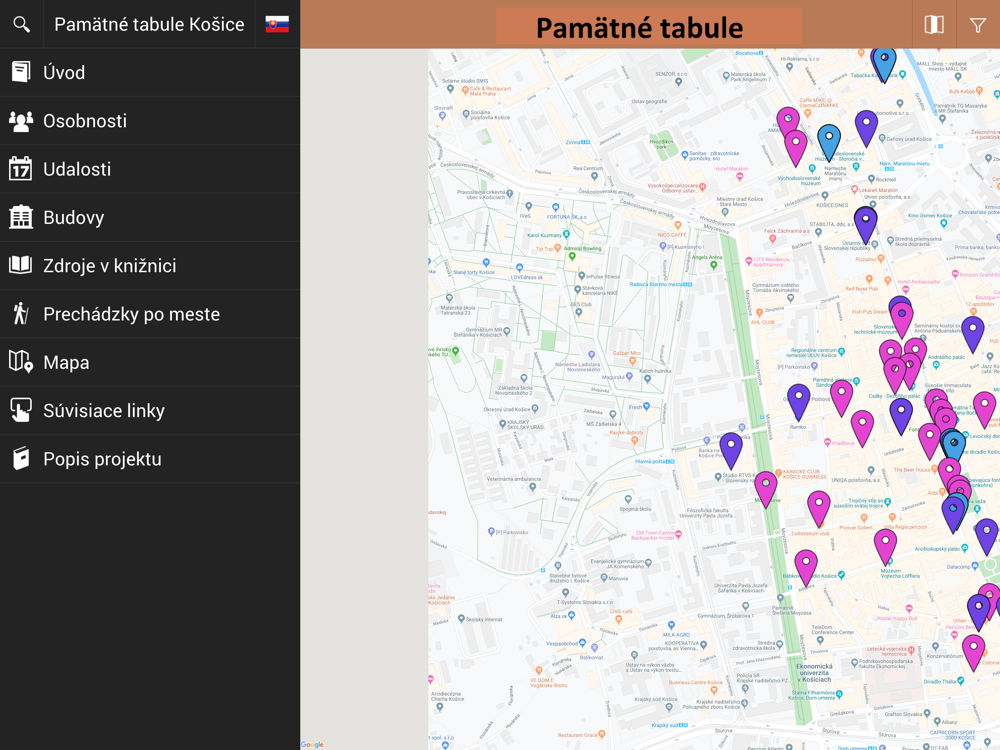The width and height of the screenshot is (1000, 750).
Task: Open the filter funnel icon
Action: (978, 25)
